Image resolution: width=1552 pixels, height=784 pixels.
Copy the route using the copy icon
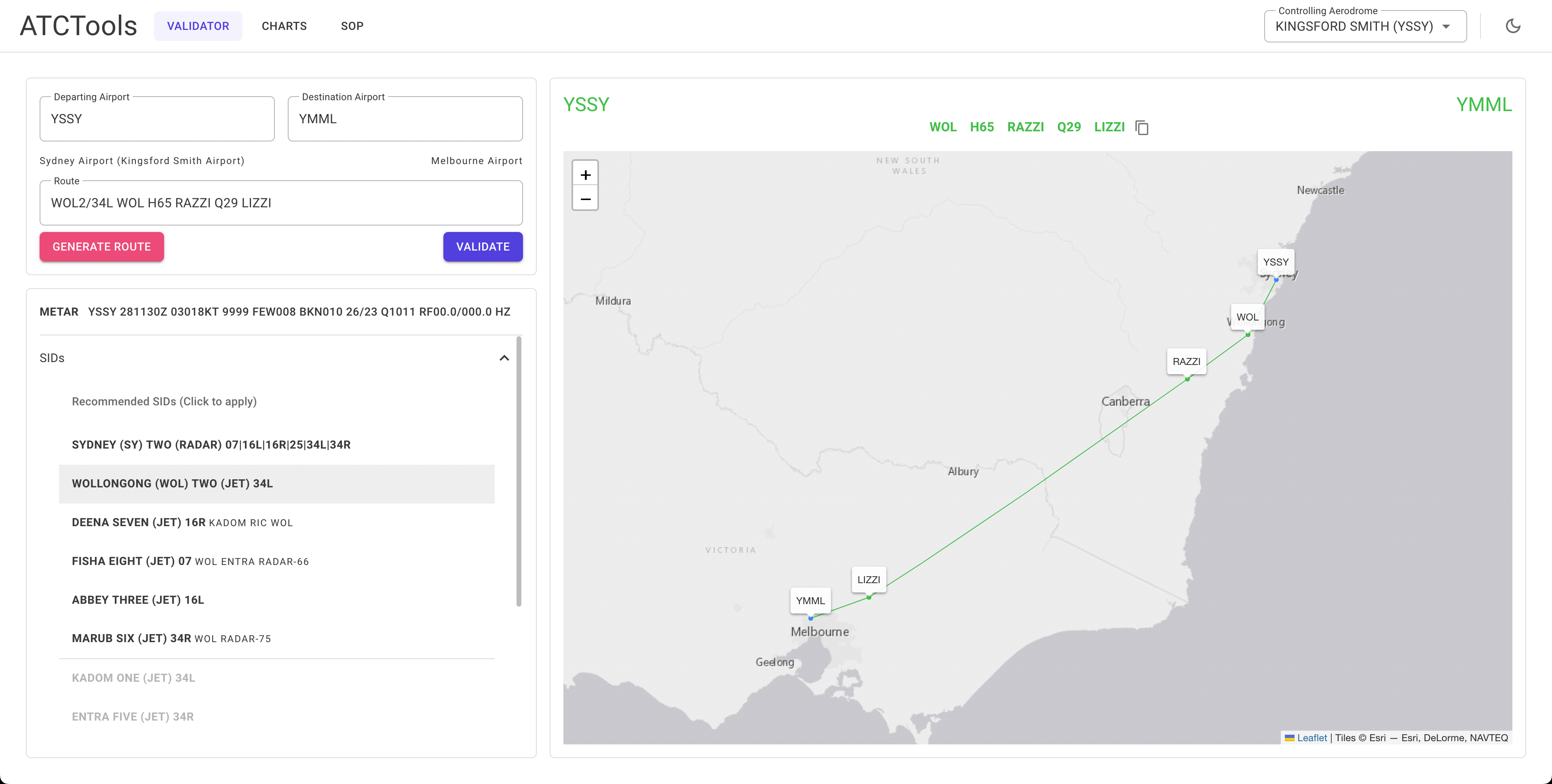pos(1143,127)
